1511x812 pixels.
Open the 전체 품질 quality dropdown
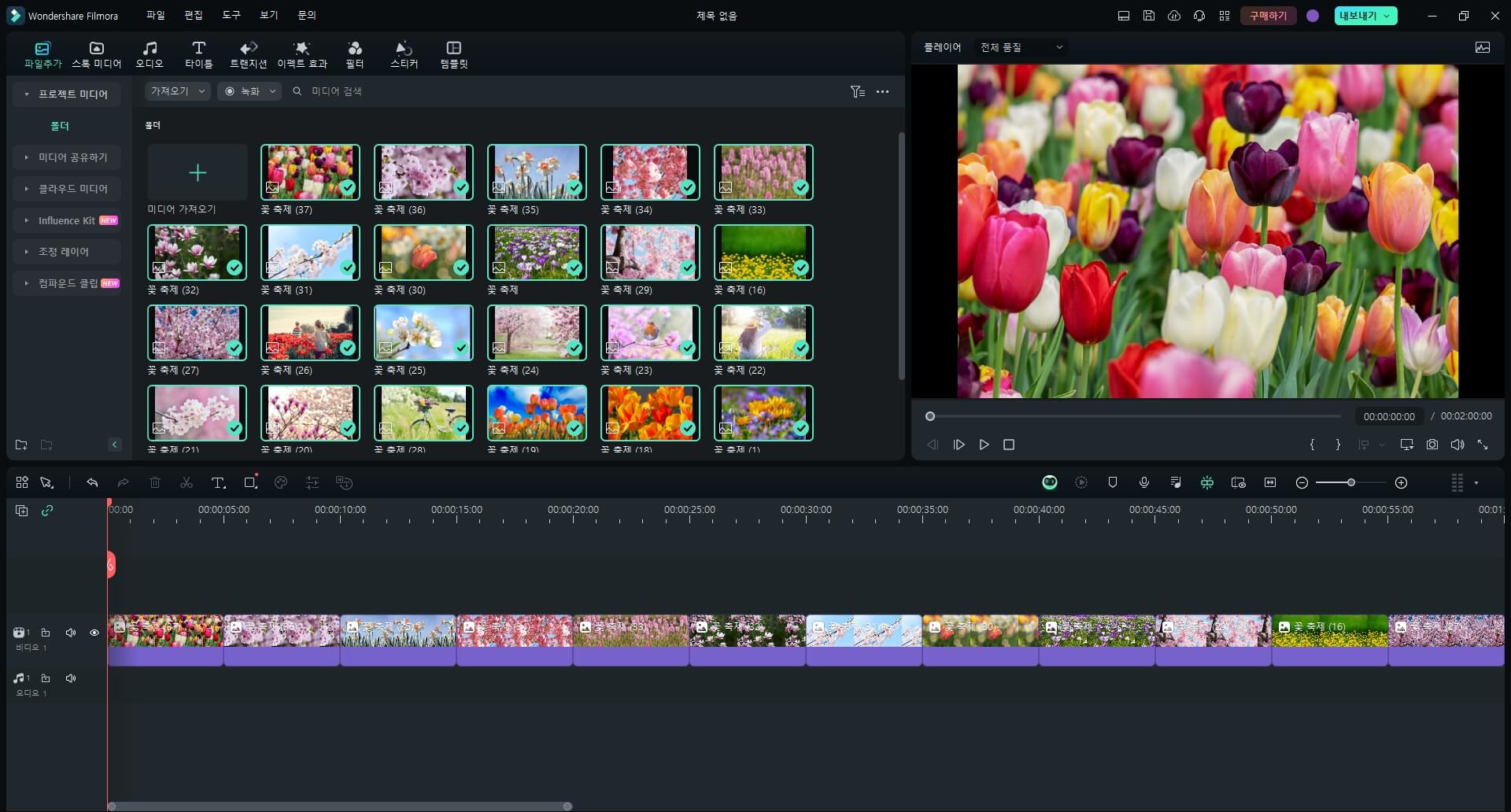click(1021, 47)
